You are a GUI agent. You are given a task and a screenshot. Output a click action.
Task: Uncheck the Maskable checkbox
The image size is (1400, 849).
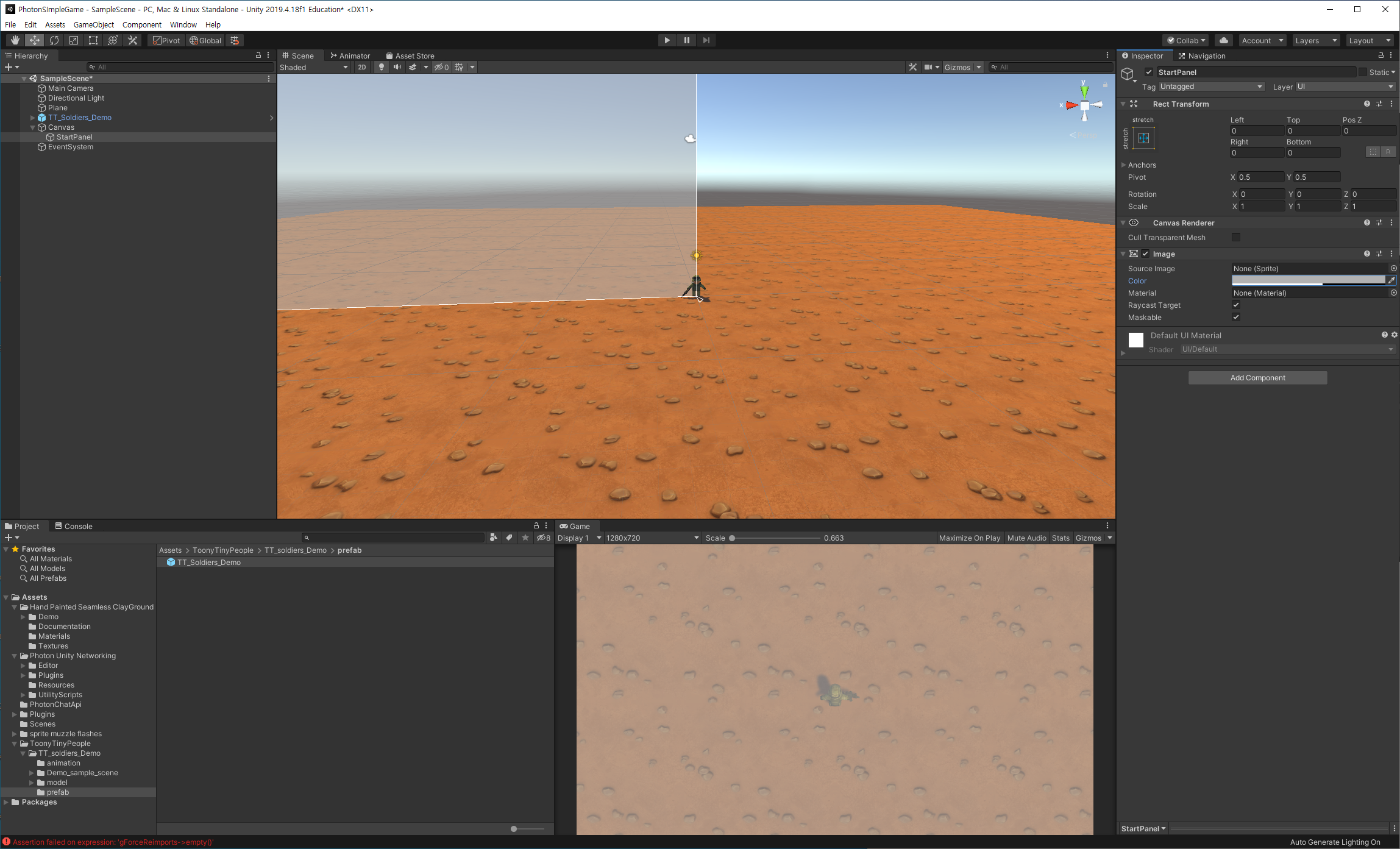1236,317
